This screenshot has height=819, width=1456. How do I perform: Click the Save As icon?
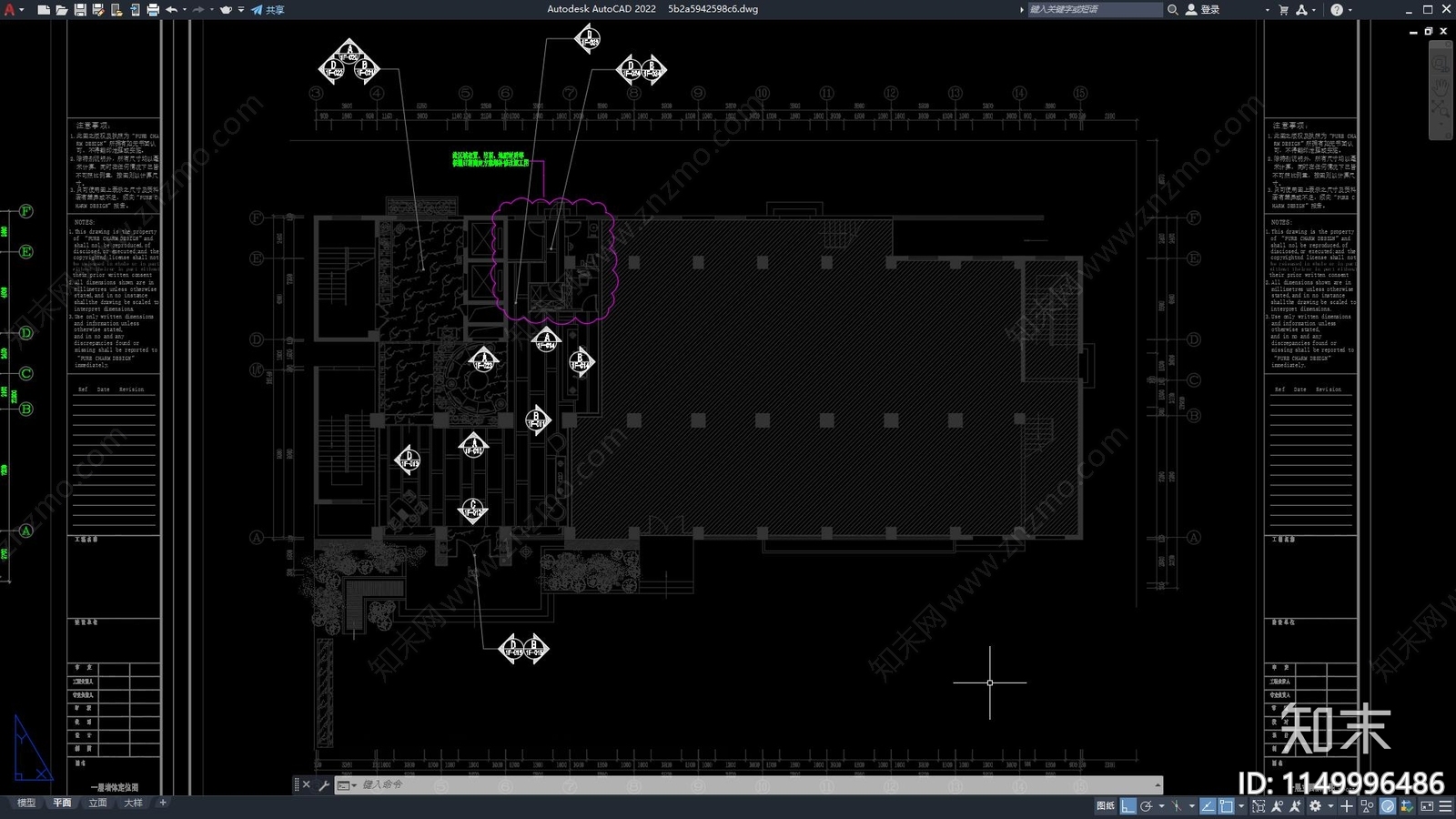point(98,10)
